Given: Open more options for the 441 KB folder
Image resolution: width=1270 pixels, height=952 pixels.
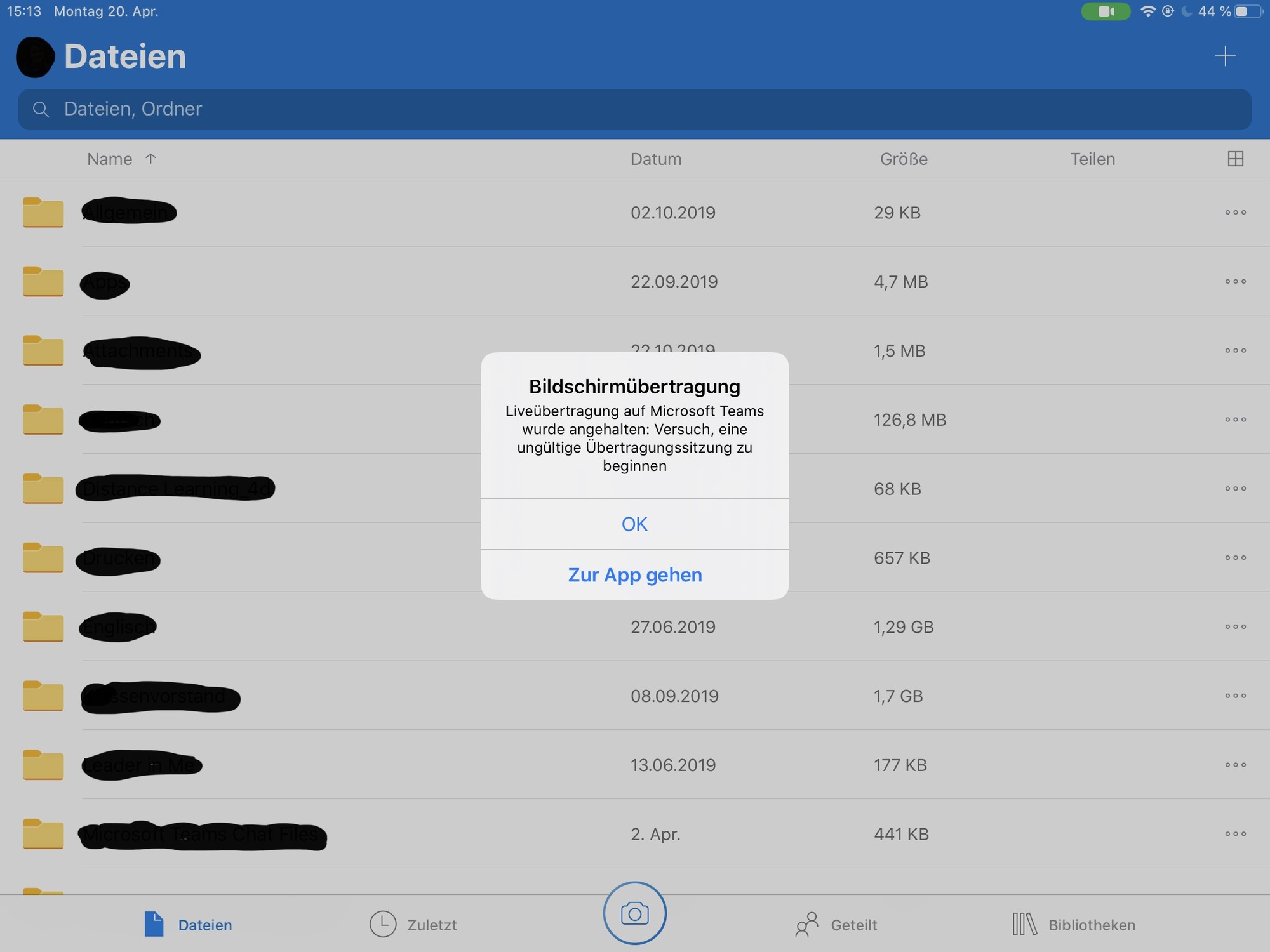Looking at the screenshot, I should click(x=1235, y=835).
